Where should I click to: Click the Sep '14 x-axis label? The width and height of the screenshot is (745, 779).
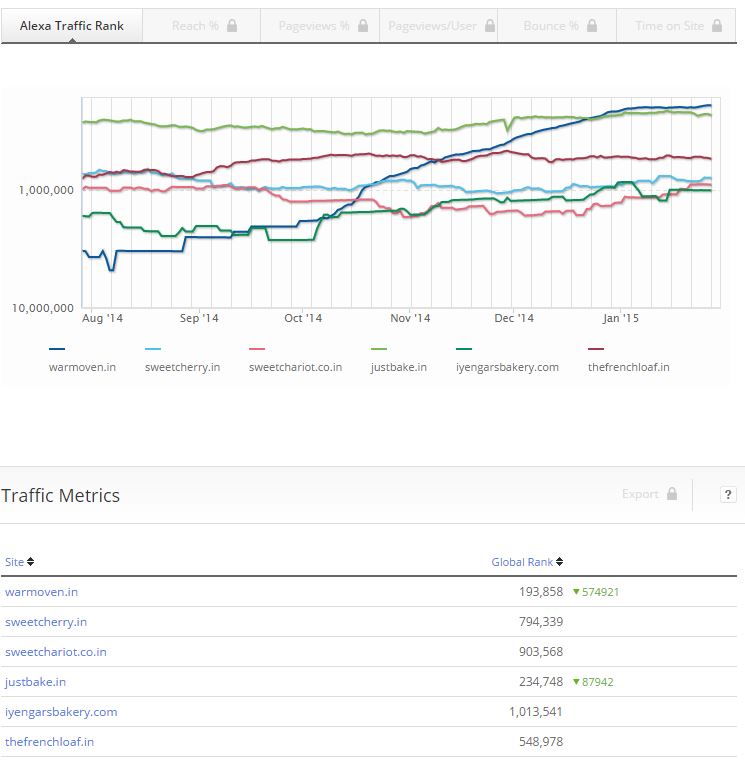[199, 318]
